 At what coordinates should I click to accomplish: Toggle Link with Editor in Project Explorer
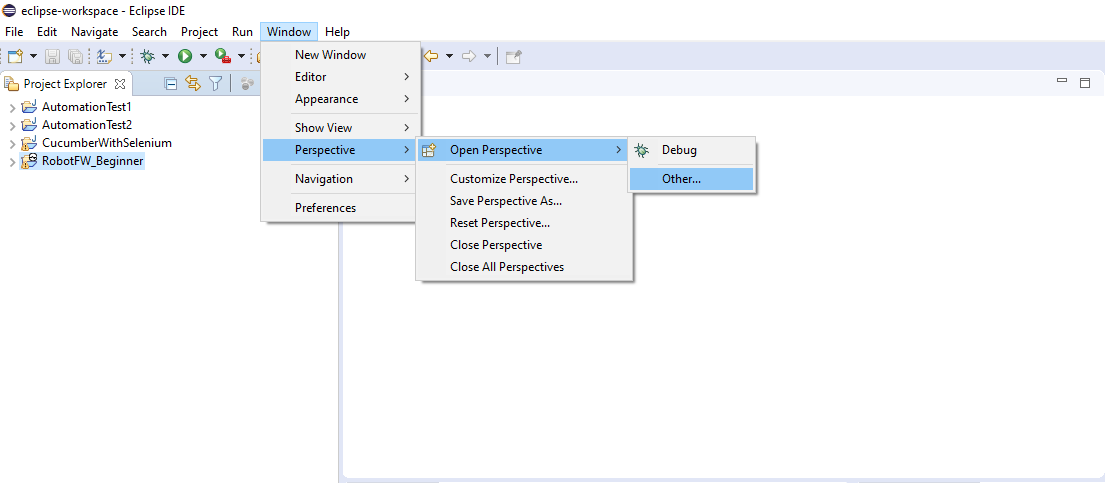coord(192,84)
